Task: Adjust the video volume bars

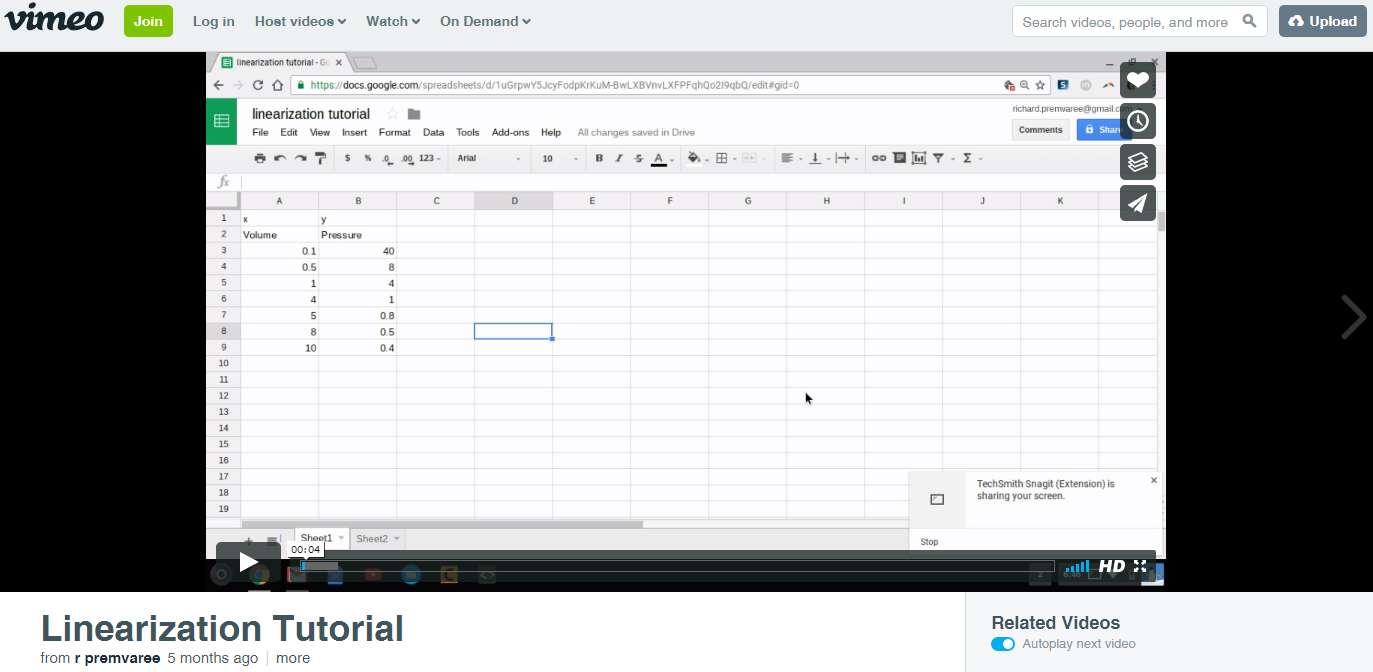Action: [x=1077, y=567]
